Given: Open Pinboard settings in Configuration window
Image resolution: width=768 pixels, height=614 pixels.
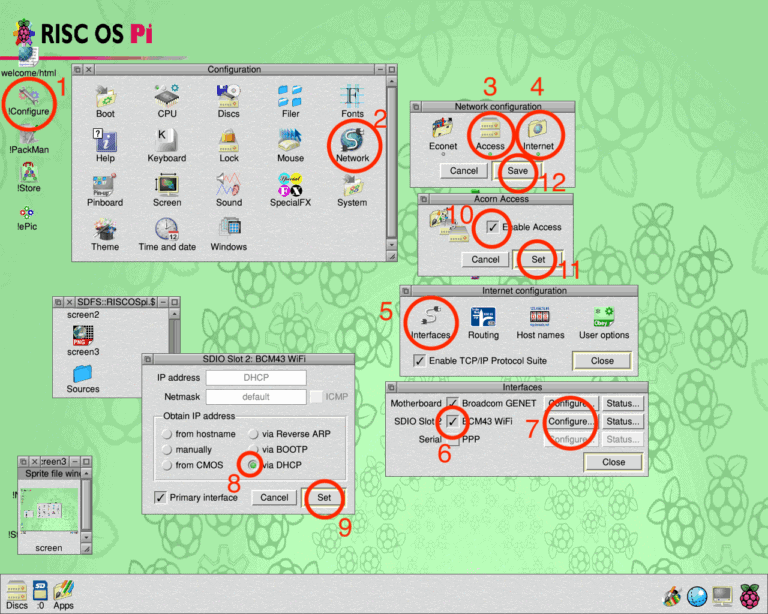Looking at the screenshot, I should click(105, 190).
